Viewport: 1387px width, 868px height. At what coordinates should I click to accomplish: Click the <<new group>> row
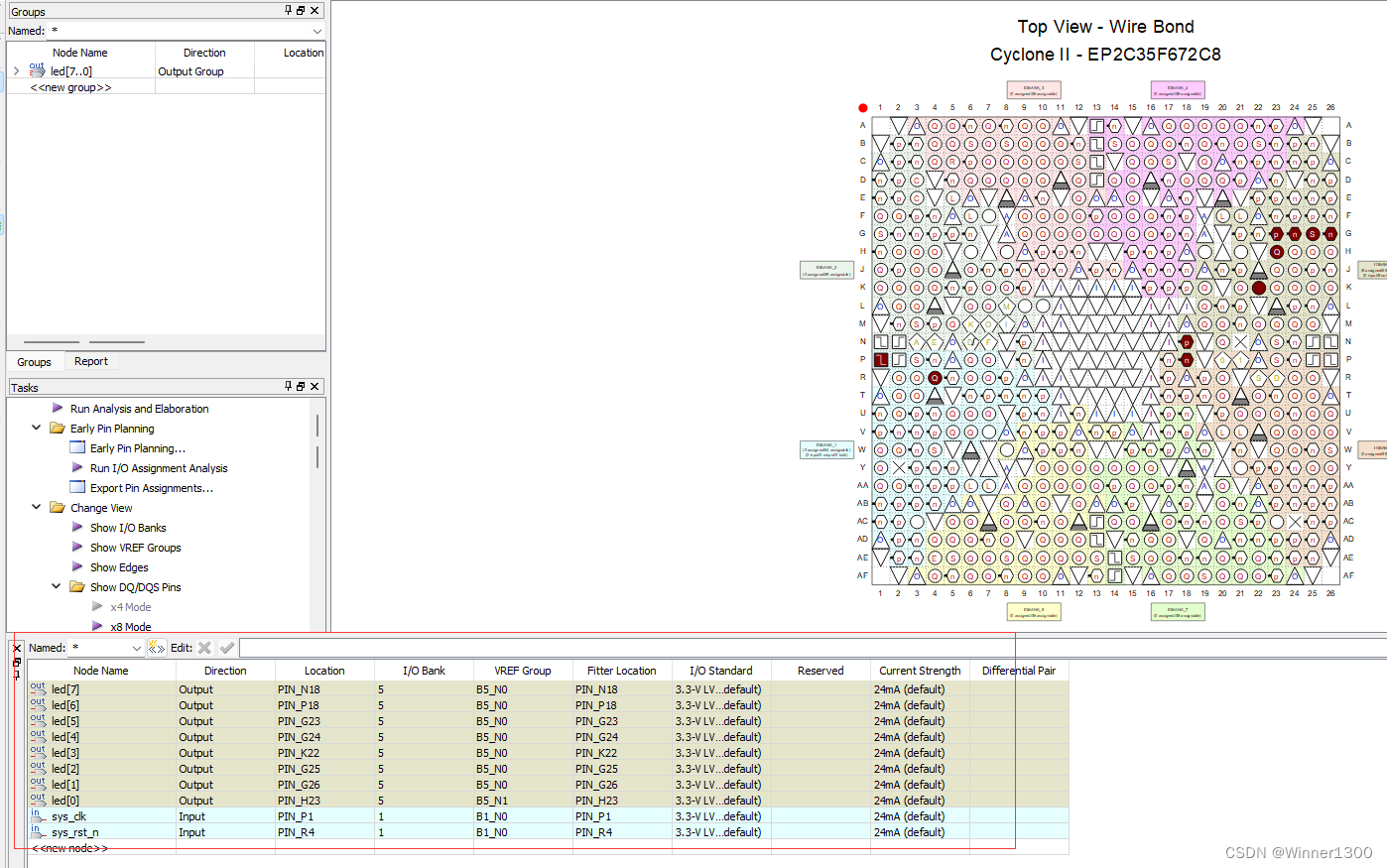(x=70, y=87)
